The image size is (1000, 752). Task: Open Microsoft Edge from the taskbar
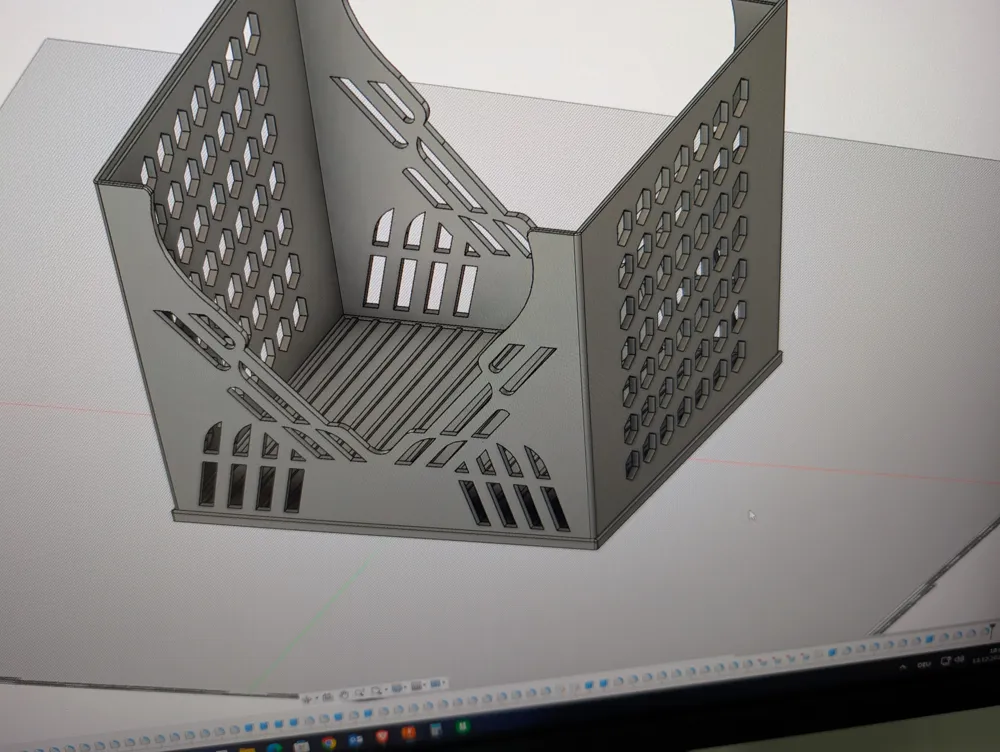click(274, 748)
